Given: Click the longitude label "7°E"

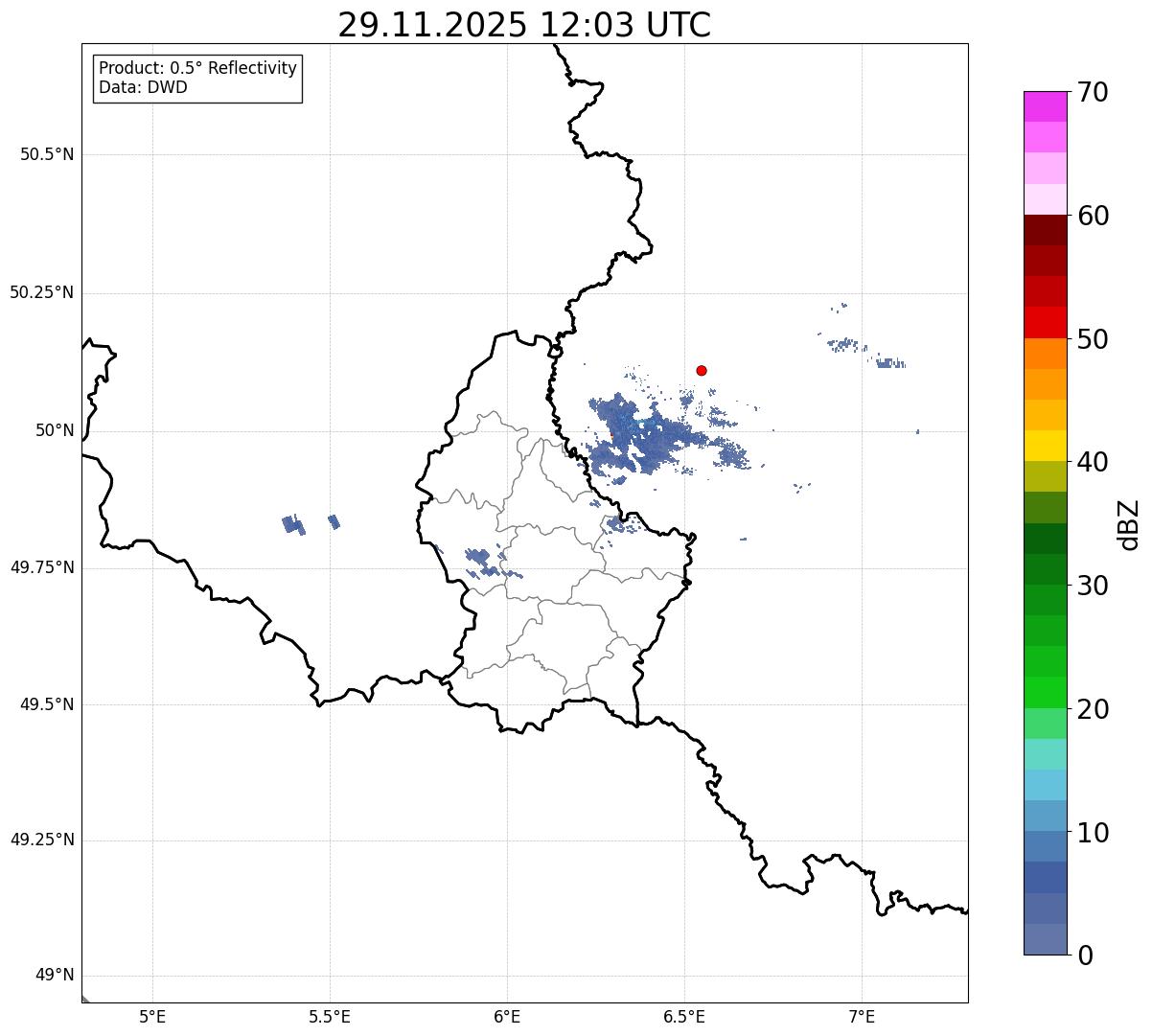Looking at the screenshot, I should click(862, 1016).
